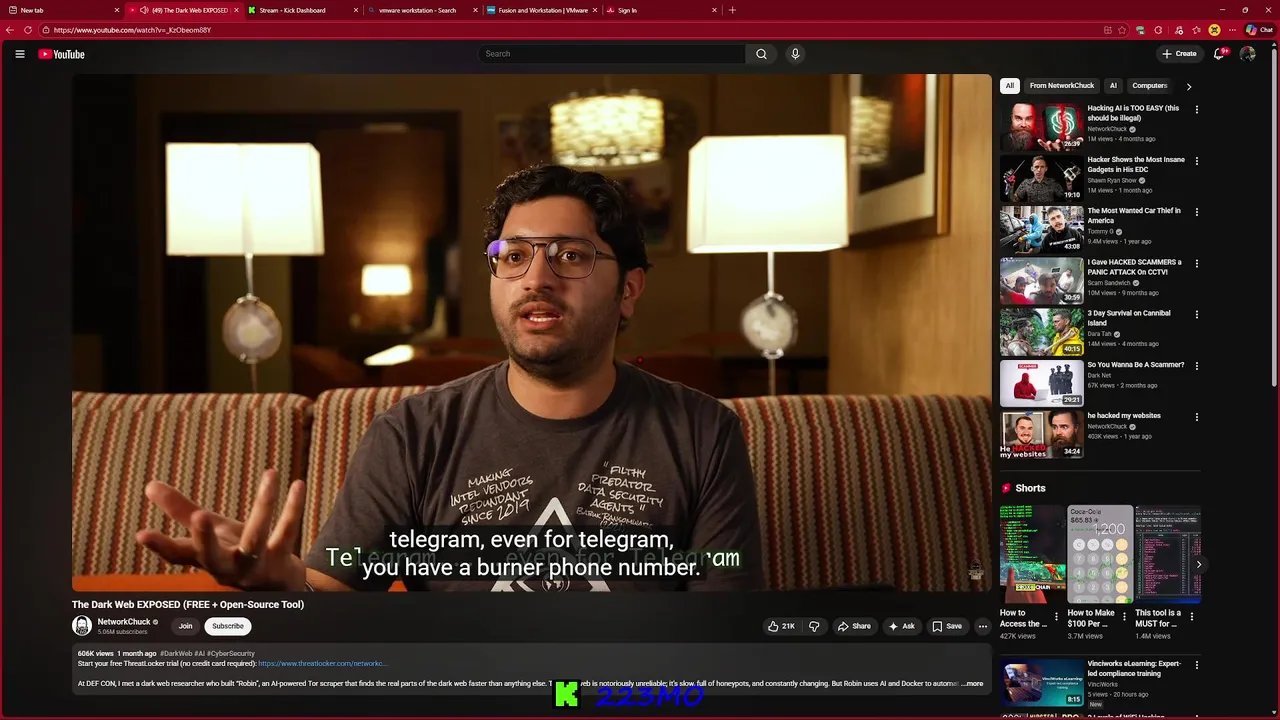Image resolution: width=1280 pixels, height=720 pixels.
Task: Share the Dark Web EXPOSED video
Action: pyautogui.click(x=854, y=626)
